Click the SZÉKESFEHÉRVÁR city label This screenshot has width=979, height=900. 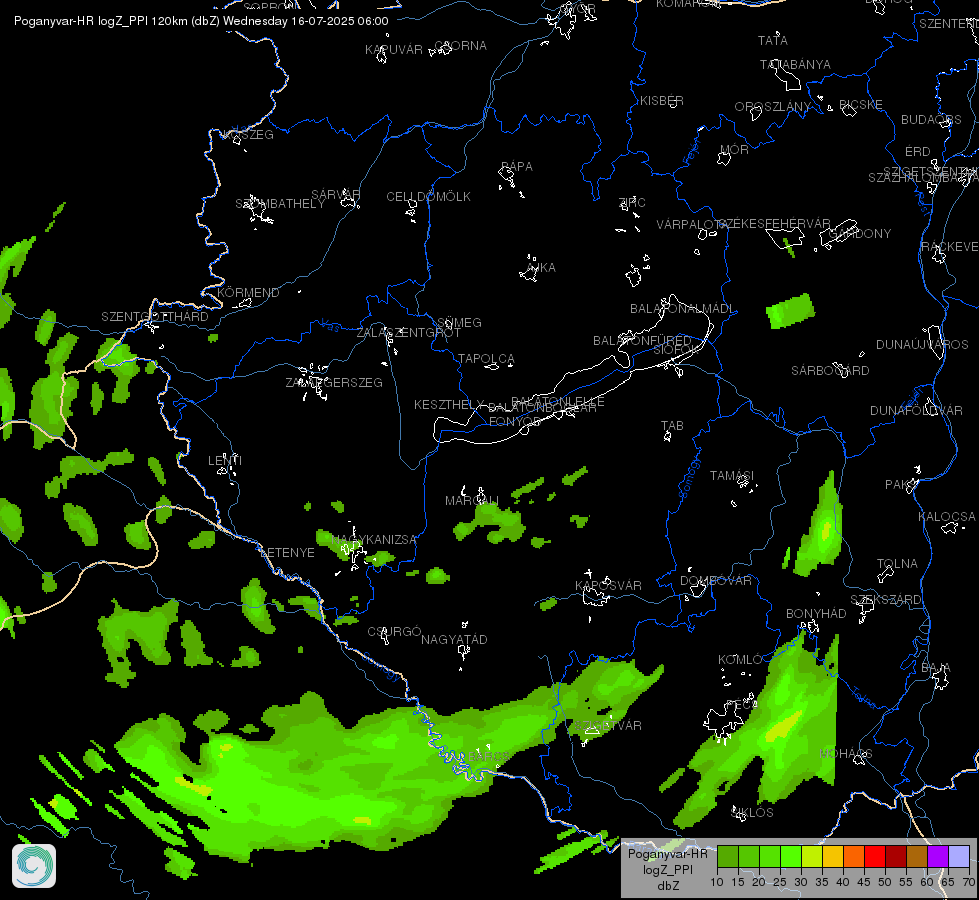(775, 223)
